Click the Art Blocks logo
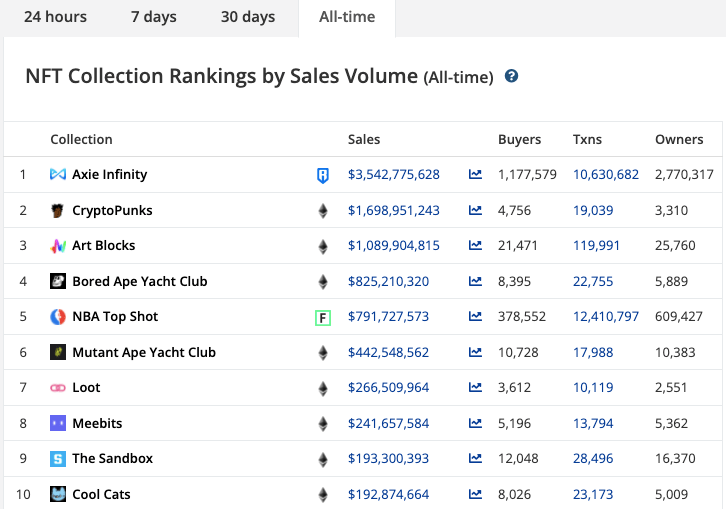 pos(58,245)
